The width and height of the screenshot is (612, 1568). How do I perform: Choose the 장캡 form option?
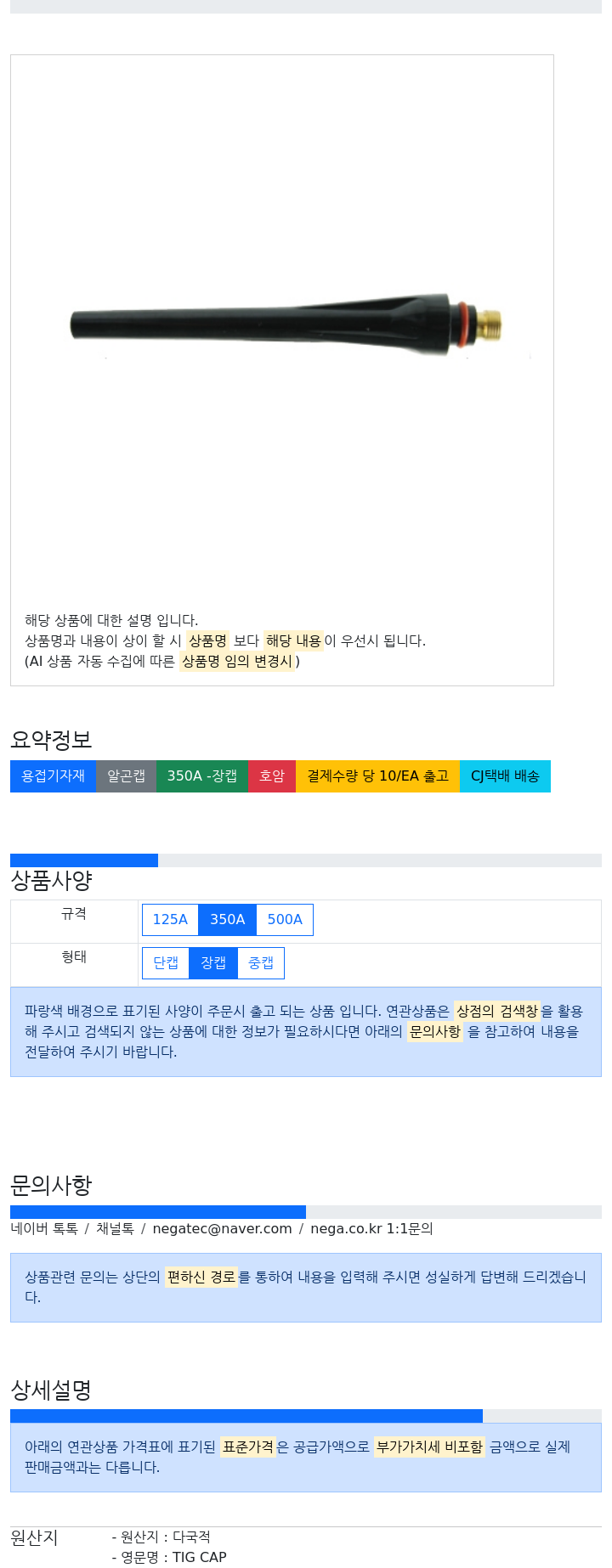tap(213, 963)
